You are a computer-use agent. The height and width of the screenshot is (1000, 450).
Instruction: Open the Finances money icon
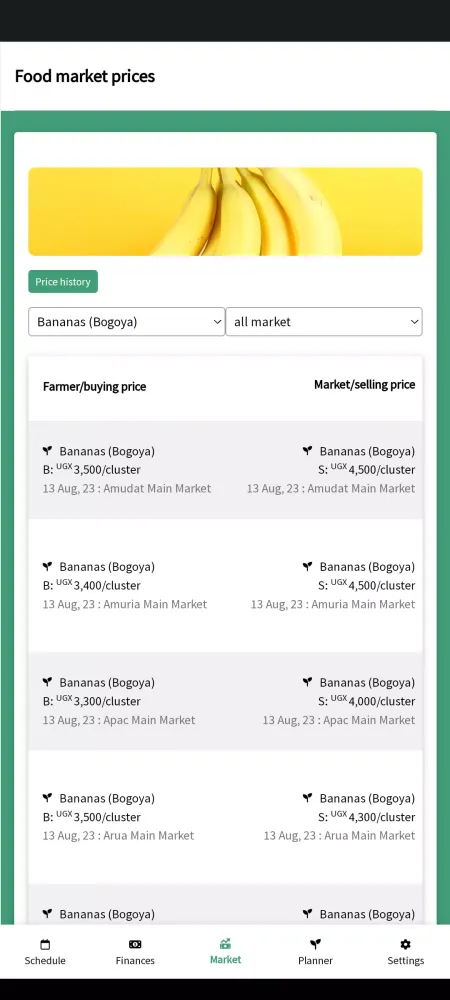[135, 945]
